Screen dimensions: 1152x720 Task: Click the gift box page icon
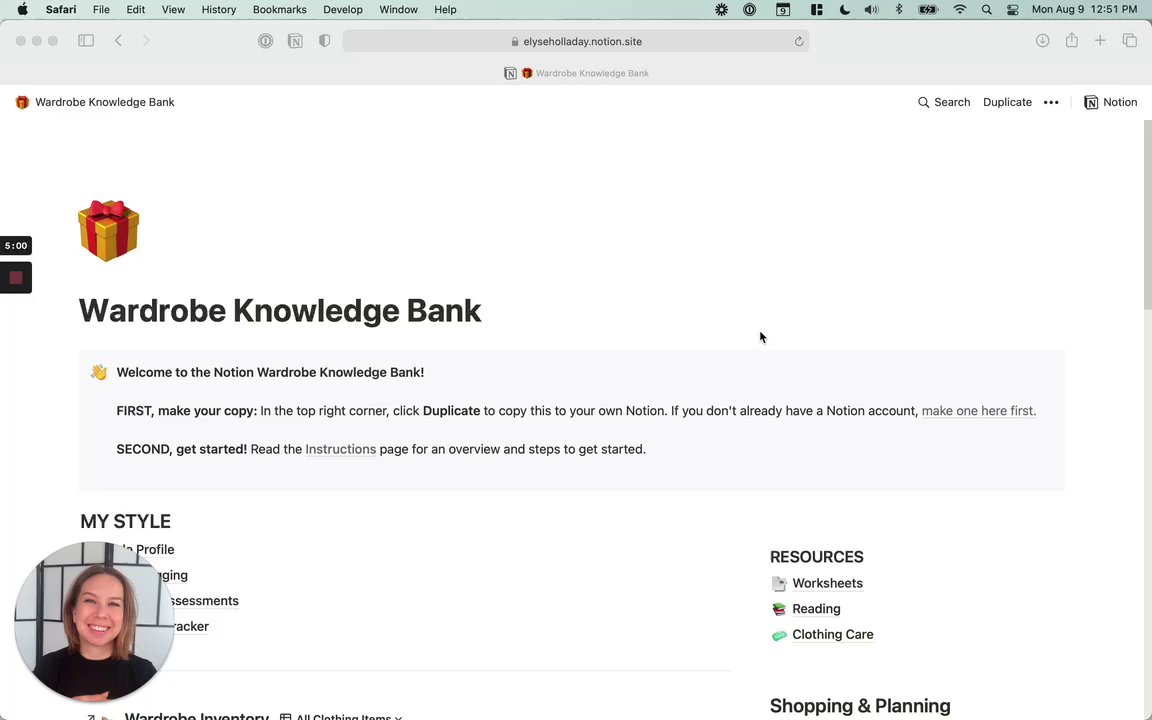pyautogui.click(x=109, y=230)
